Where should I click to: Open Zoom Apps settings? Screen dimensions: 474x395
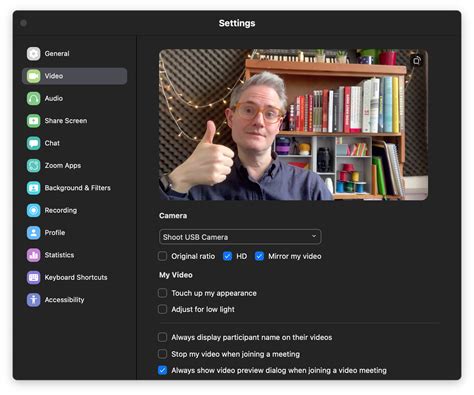[63, 166]
